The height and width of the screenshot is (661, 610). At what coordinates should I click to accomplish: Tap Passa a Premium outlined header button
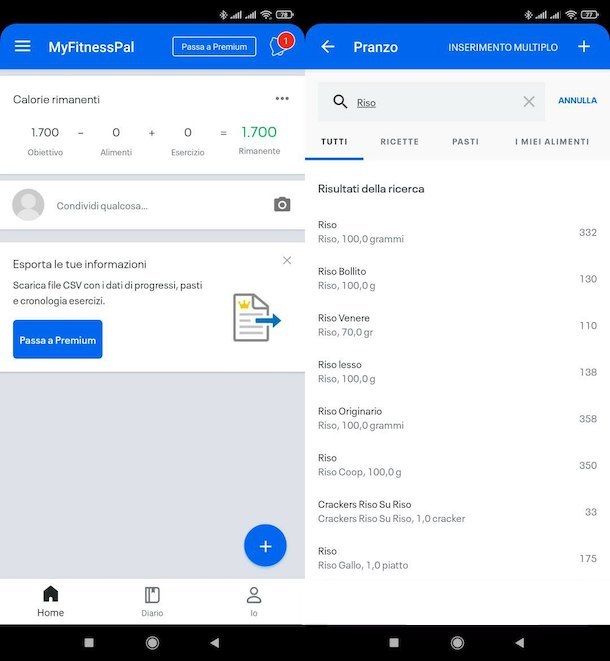pyautogui.click(x=214, y=47)
